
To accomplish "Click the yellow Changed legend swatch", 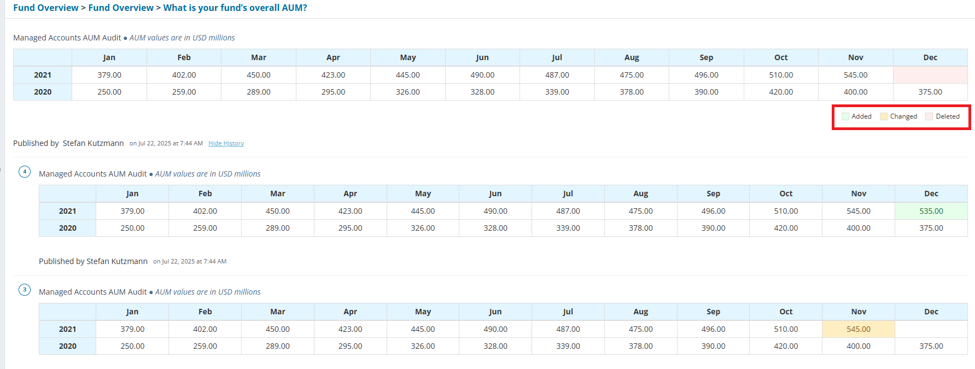I will tap(884, 116).
